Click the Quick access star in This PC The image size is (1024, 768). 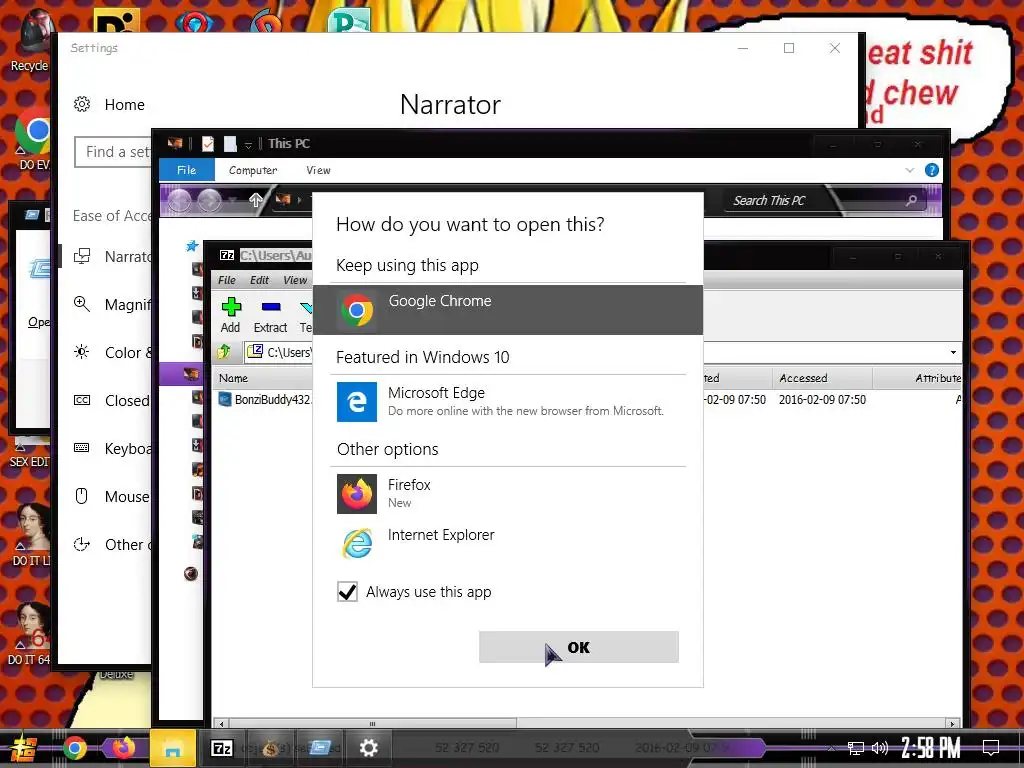(x=192, y=246)
